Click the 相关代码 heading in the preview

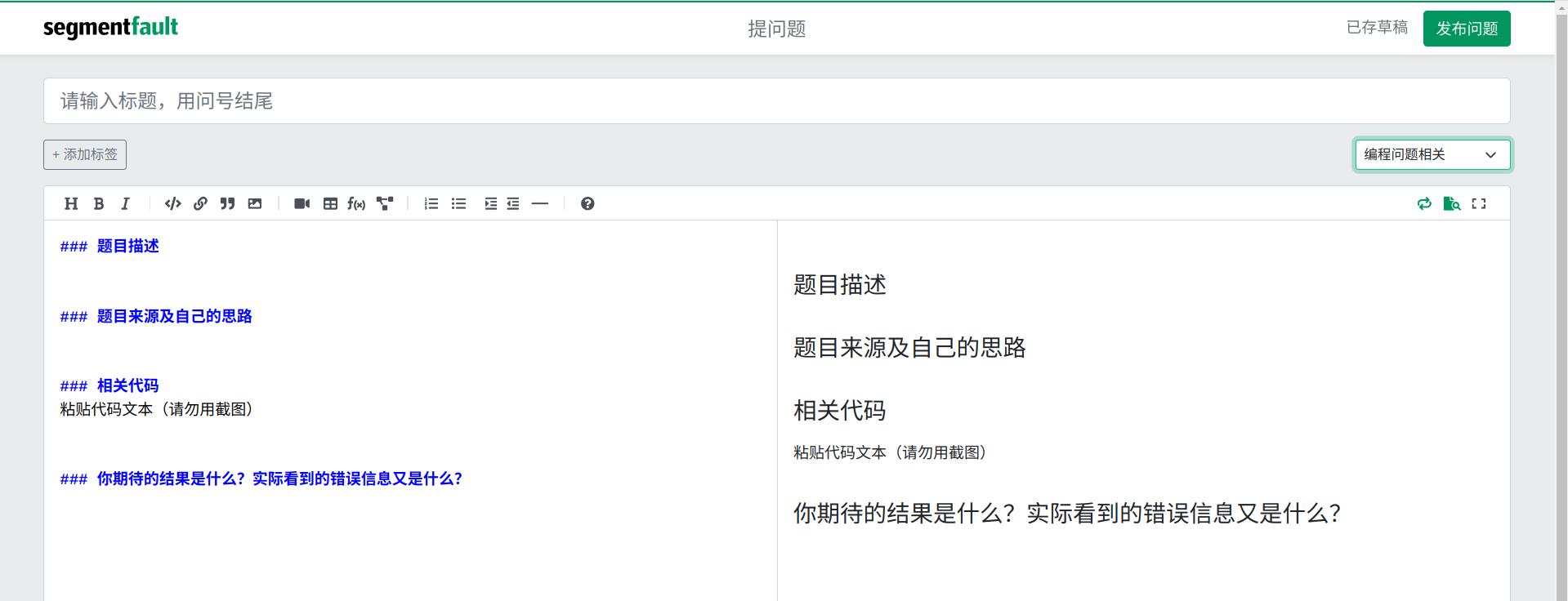click(x=840, y=410)
